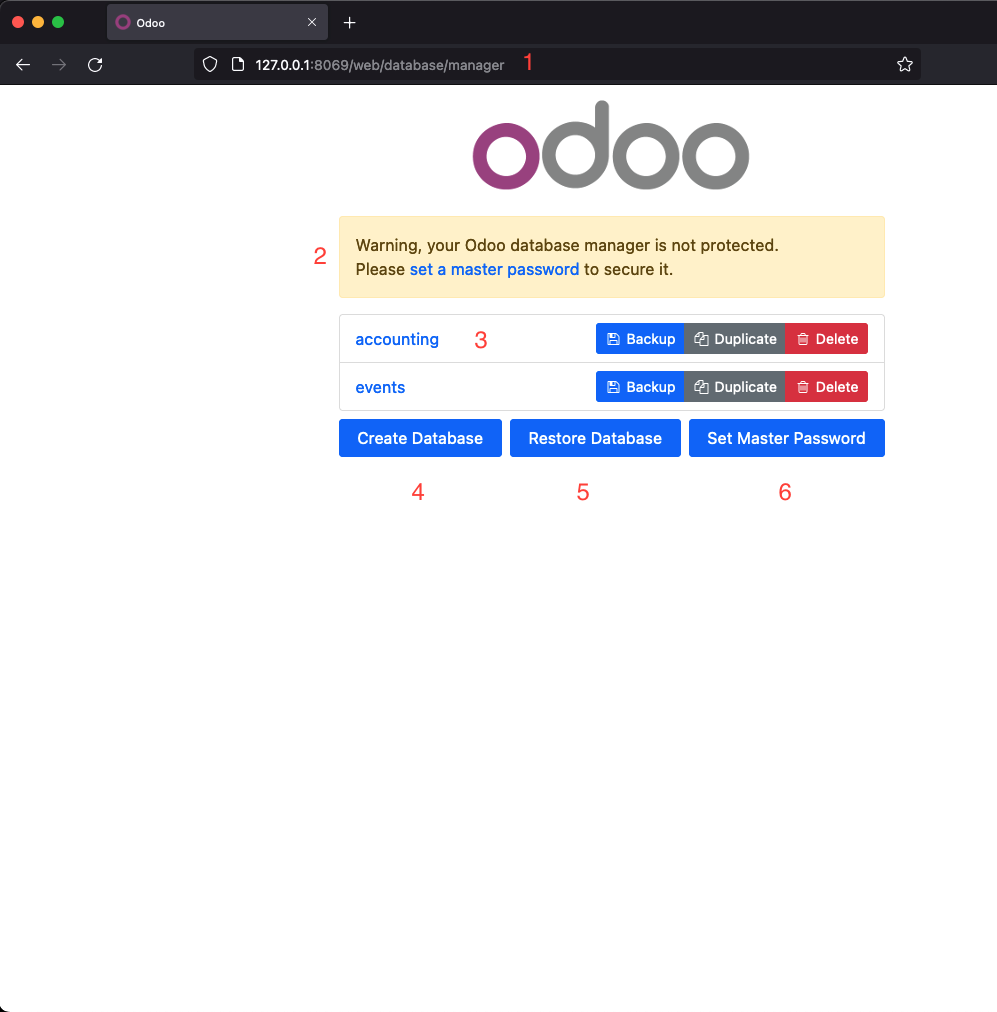Image resolution: width=997 pixels, height=1012 pixels.
Task: Backup the events database
Action: (640, 387)
